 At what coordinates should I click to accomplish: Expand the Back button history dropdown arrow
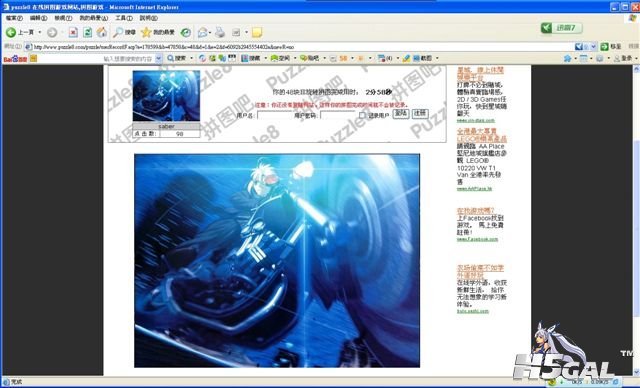click(x=40, y=32)
